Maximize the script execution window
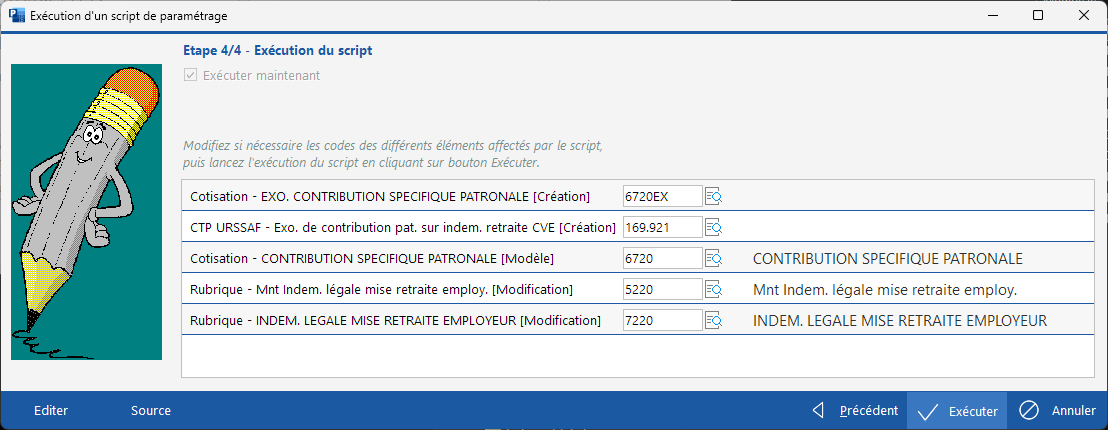Viewport: 1108px width, 430px height. pyautogui.click(x=1038, y=16)
